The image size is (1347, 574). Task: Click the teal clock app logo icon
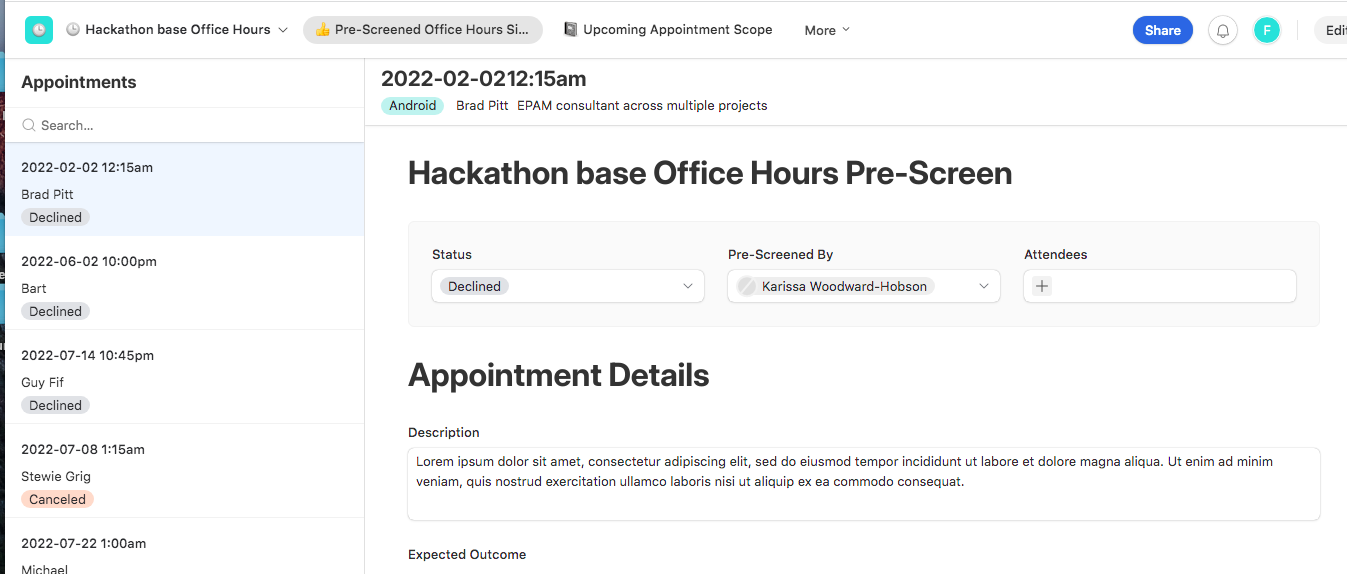(x=39, y=30)
